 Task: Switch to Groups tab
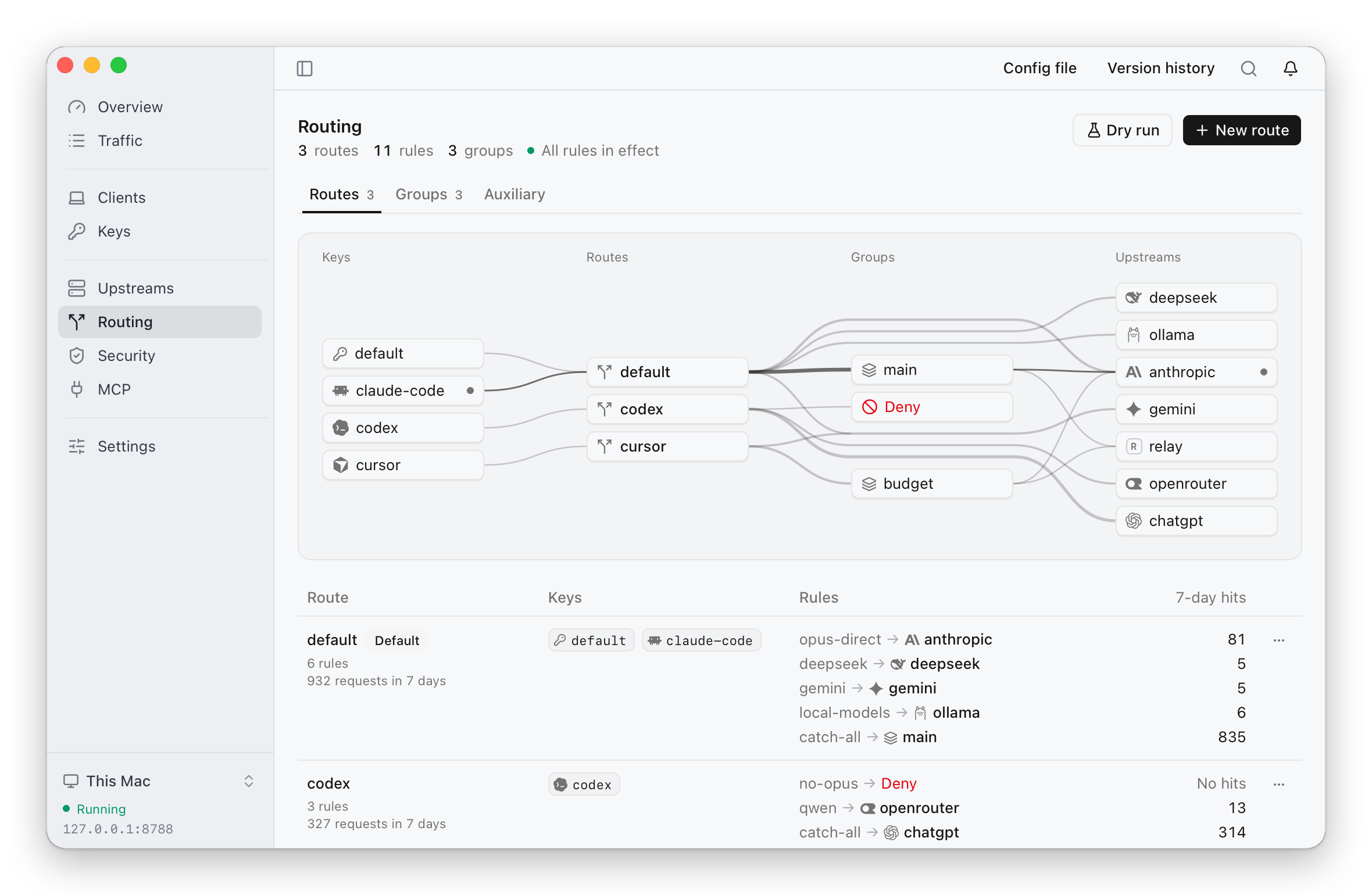click(x=428, y=195)
